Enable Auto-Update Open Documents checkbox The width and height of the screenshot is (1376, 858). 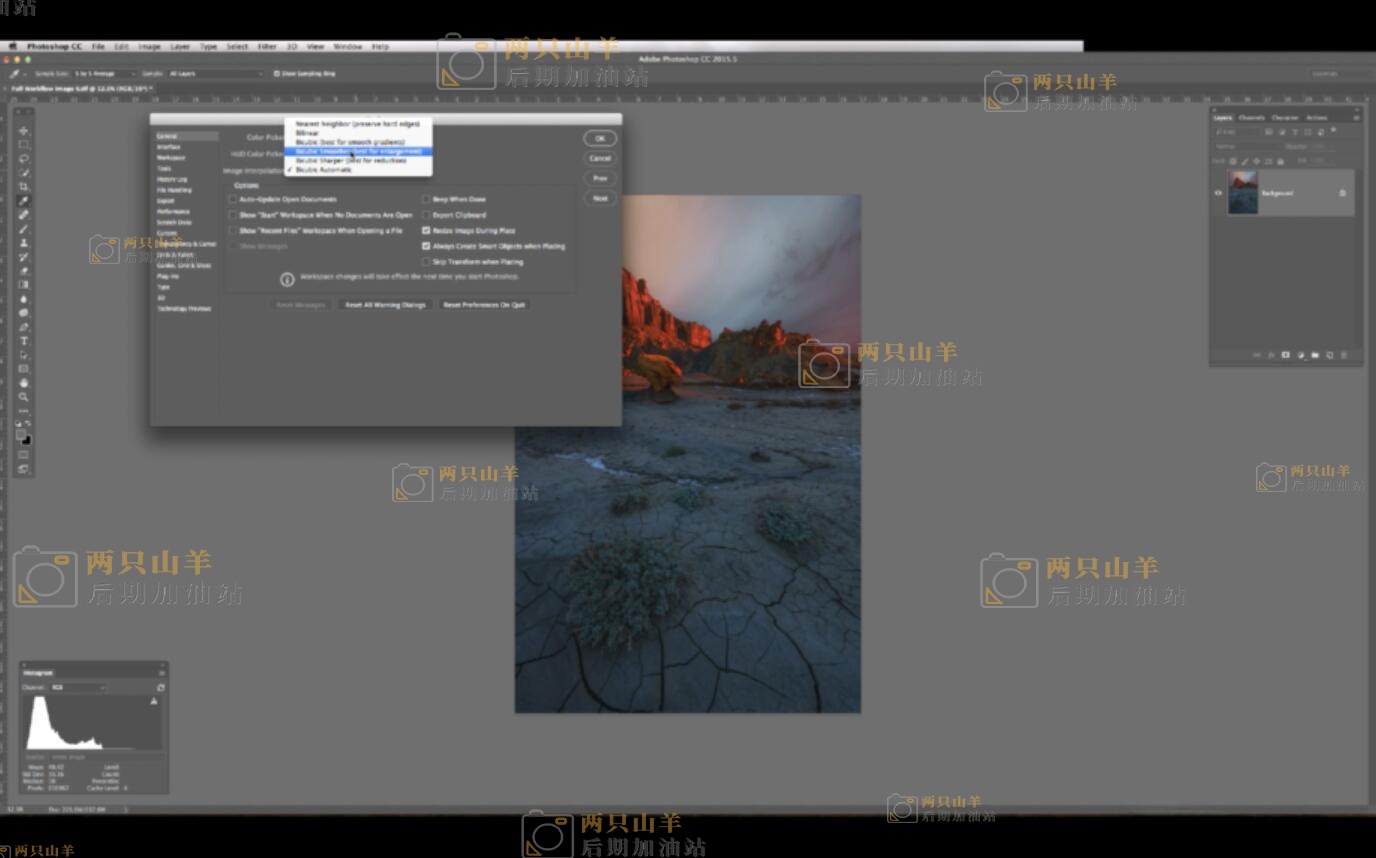(x=233, y=199)
